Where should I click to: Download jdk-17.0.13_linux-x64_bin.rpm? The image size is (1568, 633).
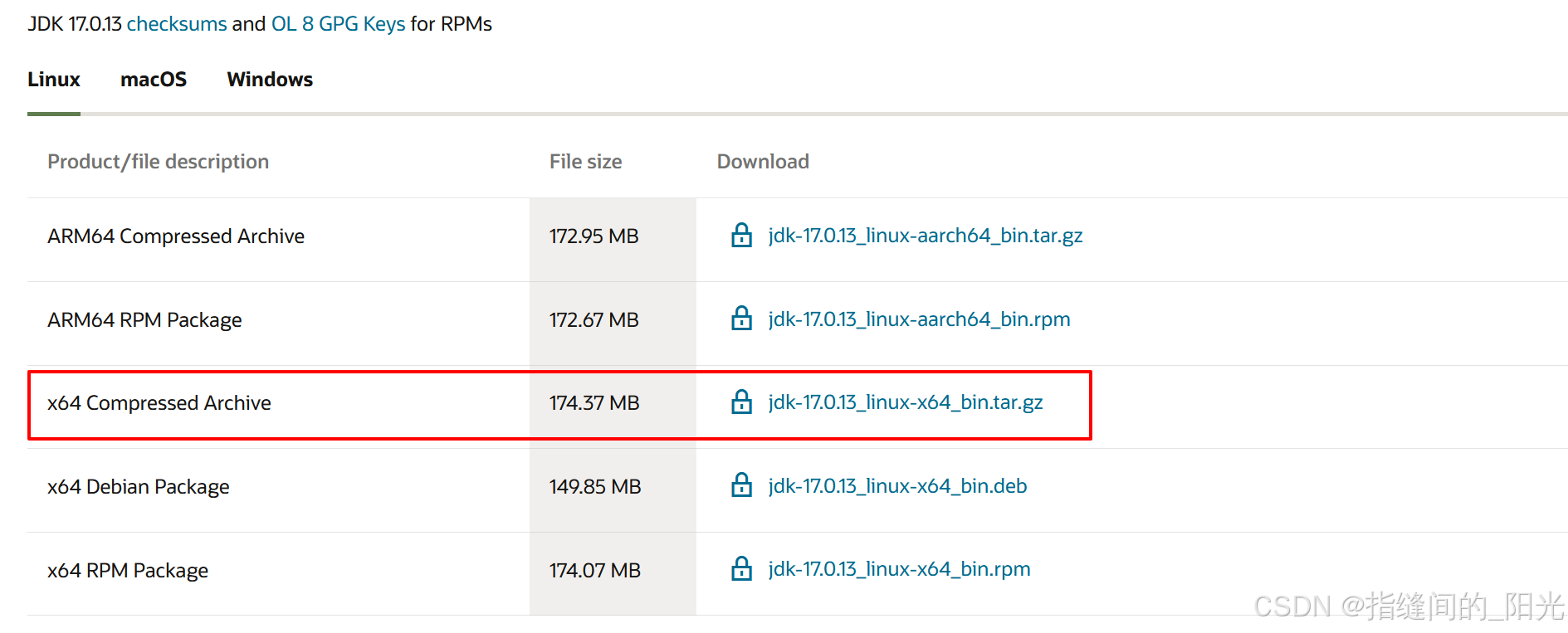[899, 569]
